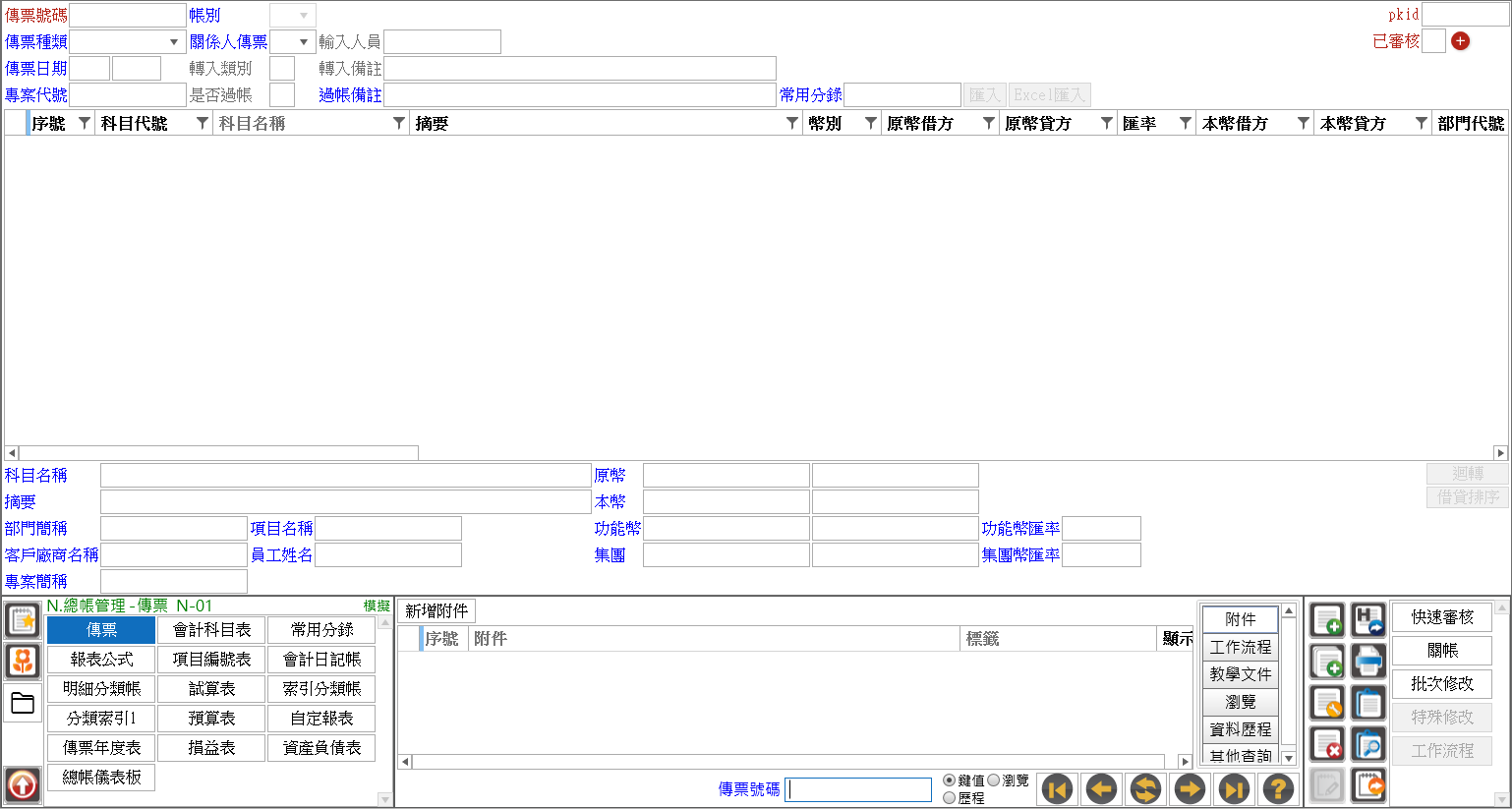Open 試算表 menu item
The width and height of the screenshot is (1512, 809).
[x=211, y=689]
